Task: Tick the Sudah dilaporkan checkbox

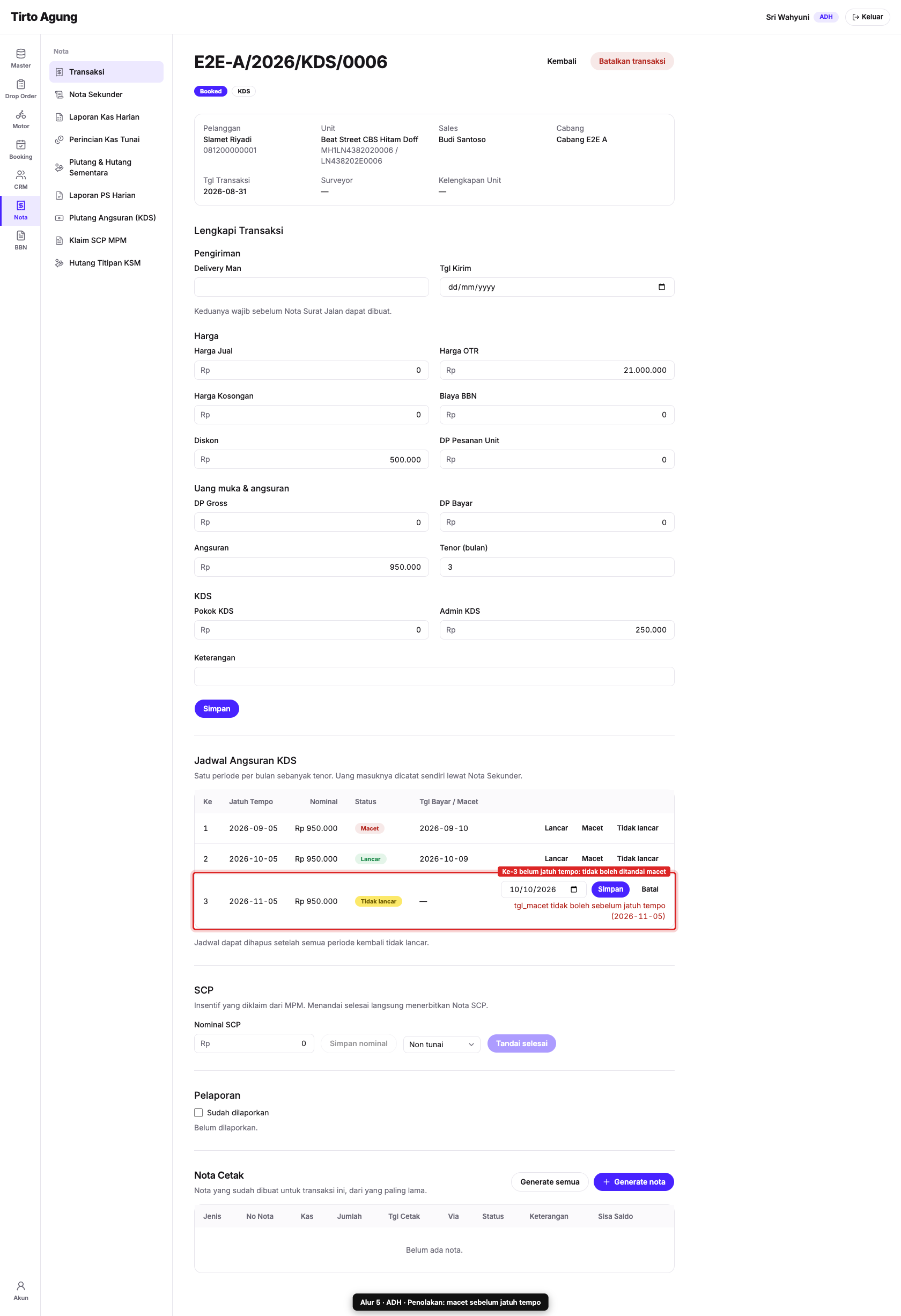Action: point(198,1113)
